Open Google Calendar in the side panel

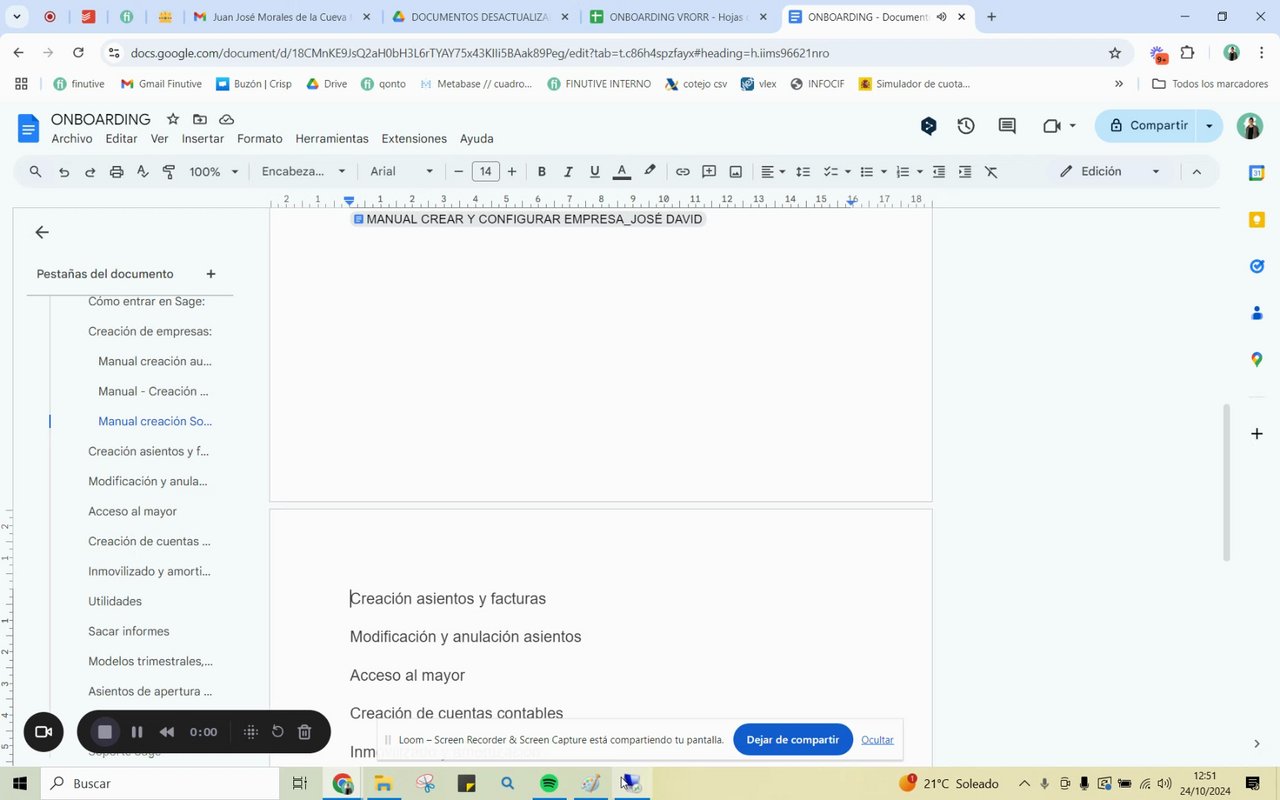pyautogui.click(x=1257, y=173)
